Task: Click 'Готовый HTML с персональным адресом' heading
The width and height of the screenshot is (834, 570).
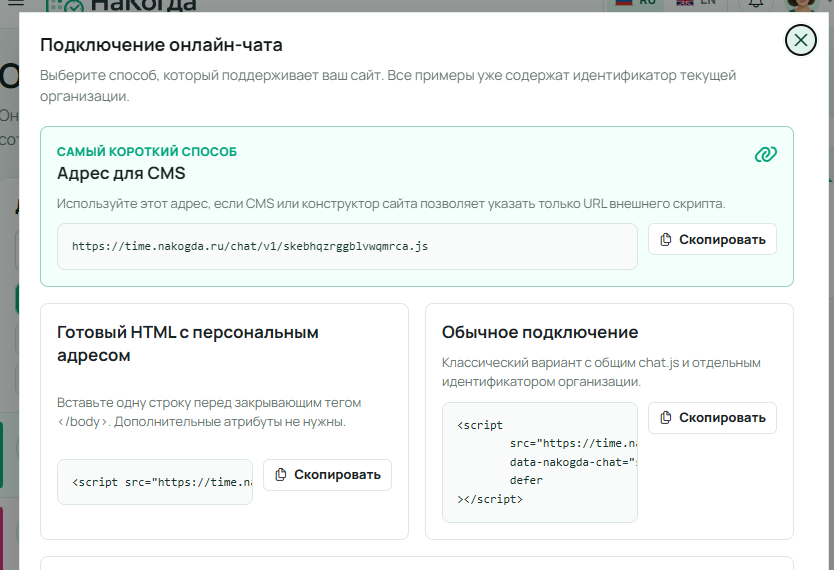Action: coord(188,343)
